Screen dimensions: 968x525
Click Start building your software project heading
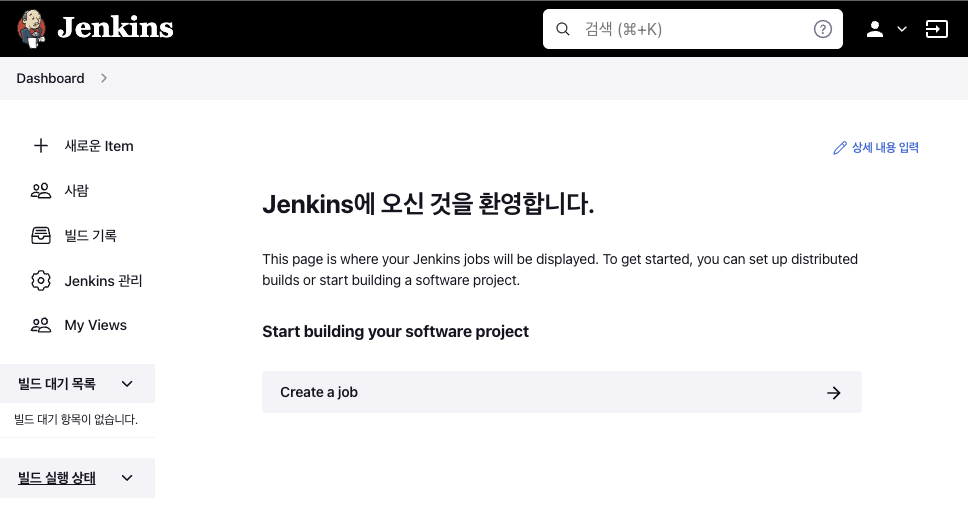[x=396, y=332]
